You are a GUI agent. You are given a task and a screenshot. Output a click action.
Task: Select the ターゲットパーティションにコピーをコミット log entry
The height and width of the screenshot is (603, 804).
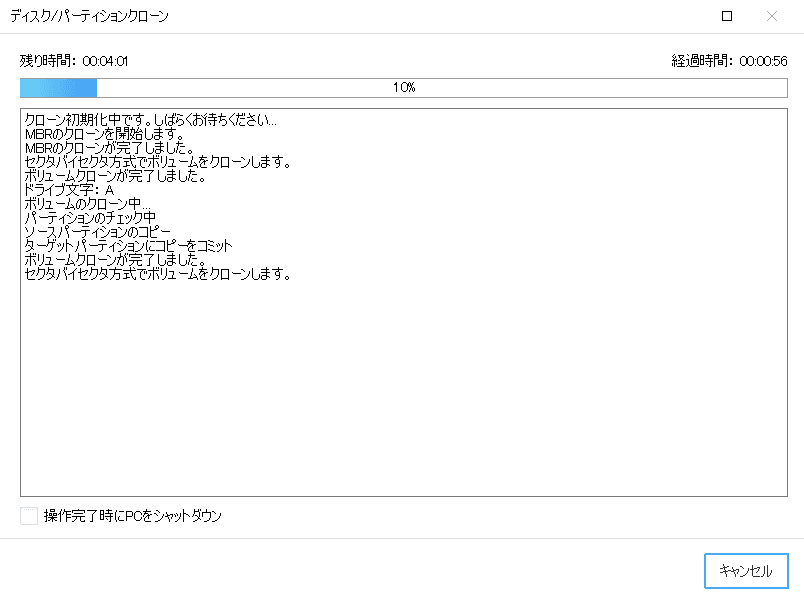coord(128,246)
